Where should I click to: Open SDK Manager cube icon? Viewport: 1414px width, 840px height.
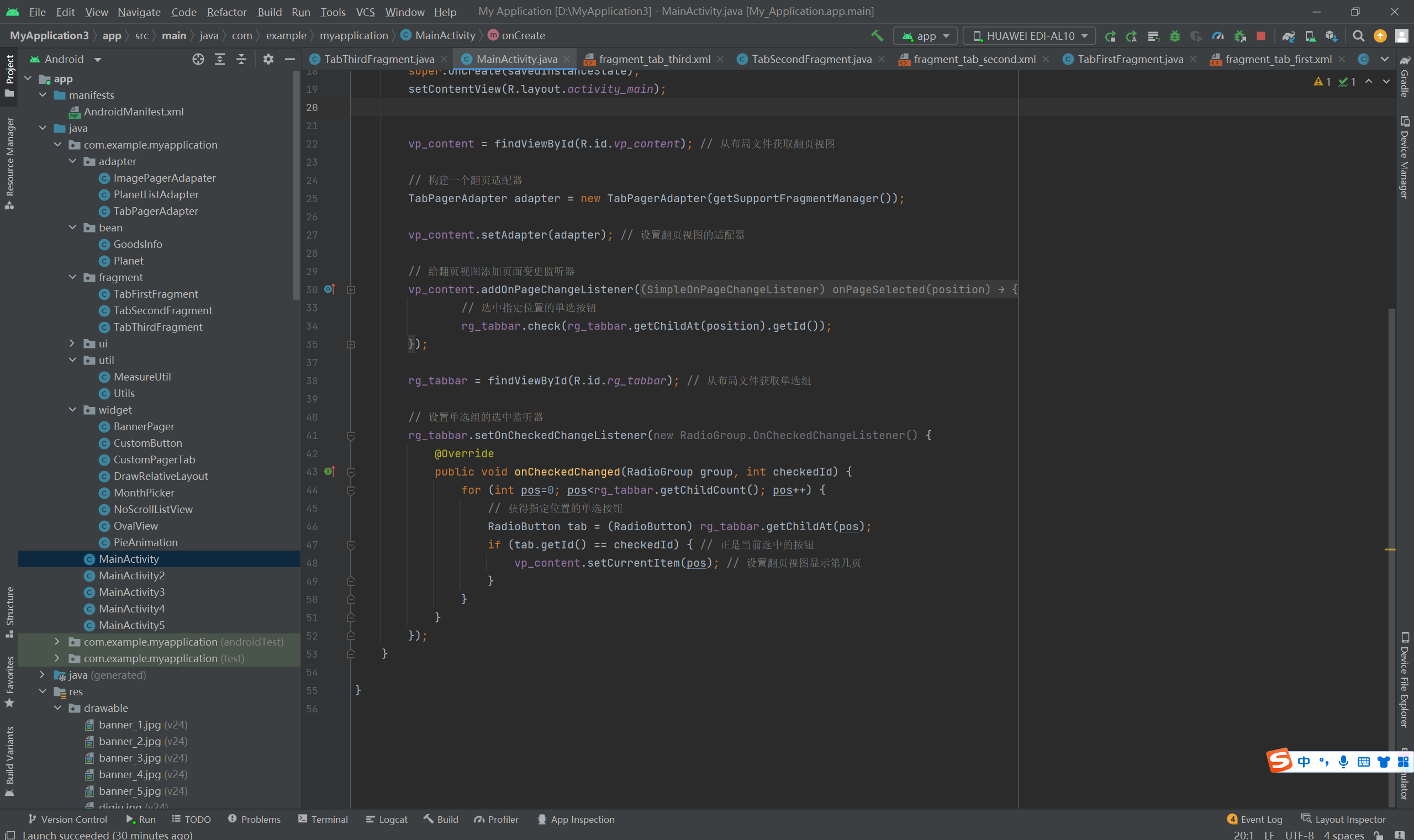[1331, 36]
